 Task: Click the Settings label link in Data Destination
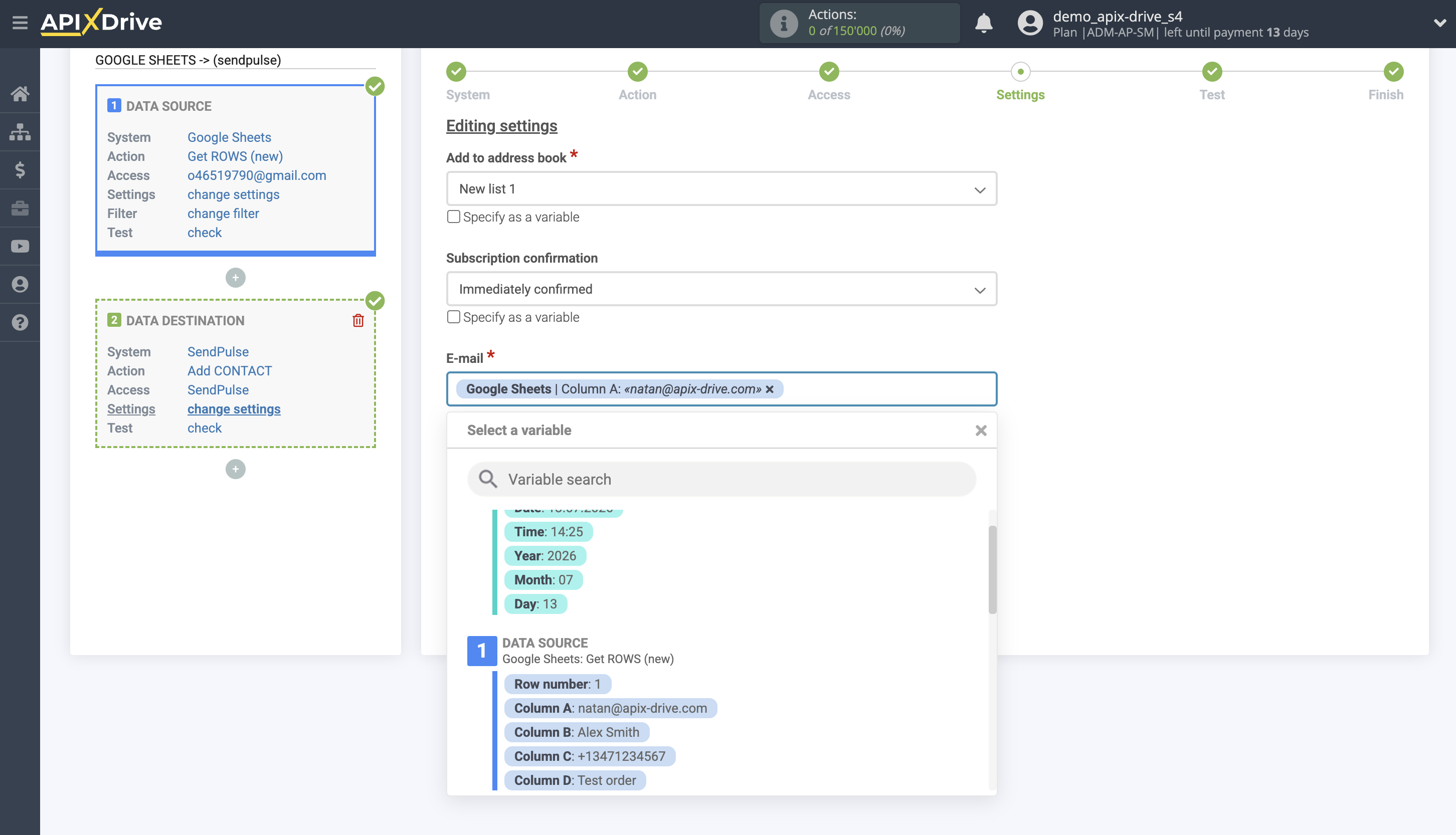131,408
